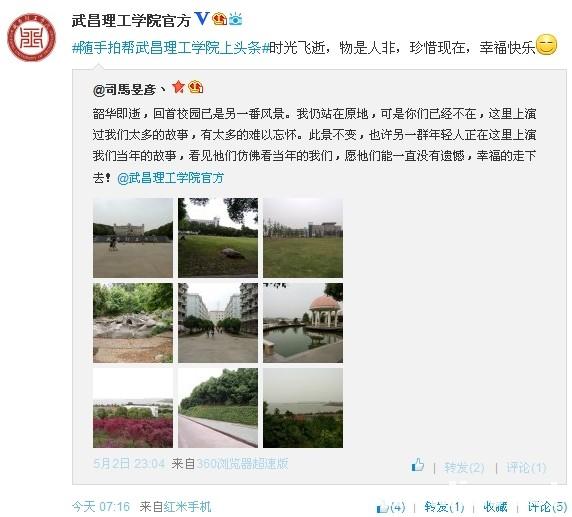Click the blue eye badge icon
Screen dimensions: 572x517
(236, 19)
